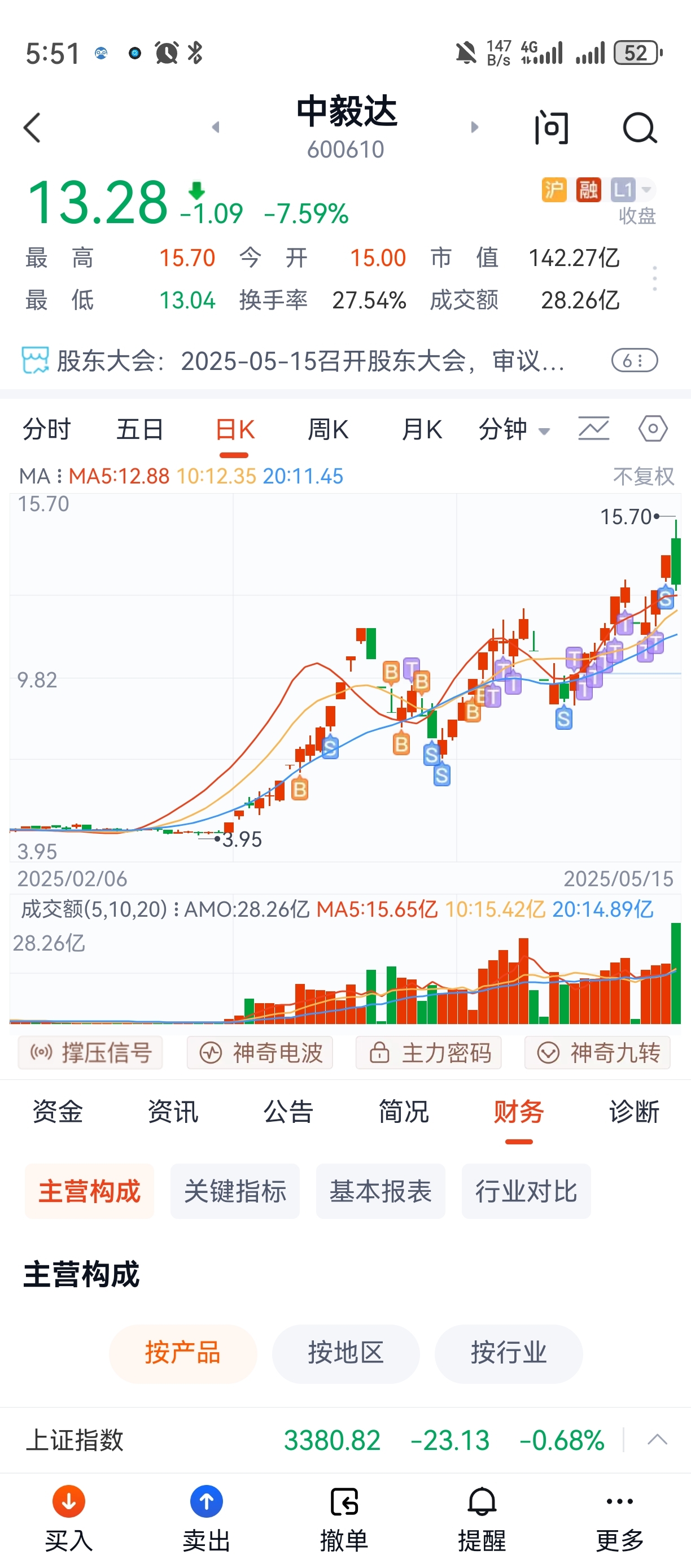Open the 资金 tab

pyautogui.click(x=58, y=1112)
